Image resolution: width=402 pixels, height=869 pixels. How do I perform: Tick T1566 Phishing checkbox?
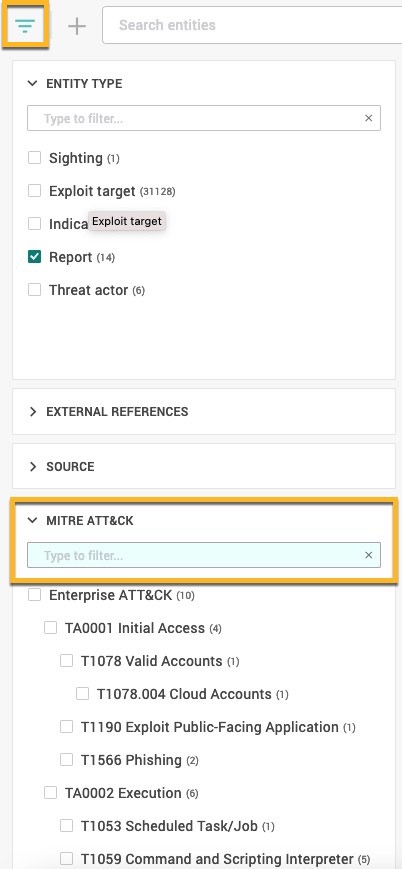point(67,760)
